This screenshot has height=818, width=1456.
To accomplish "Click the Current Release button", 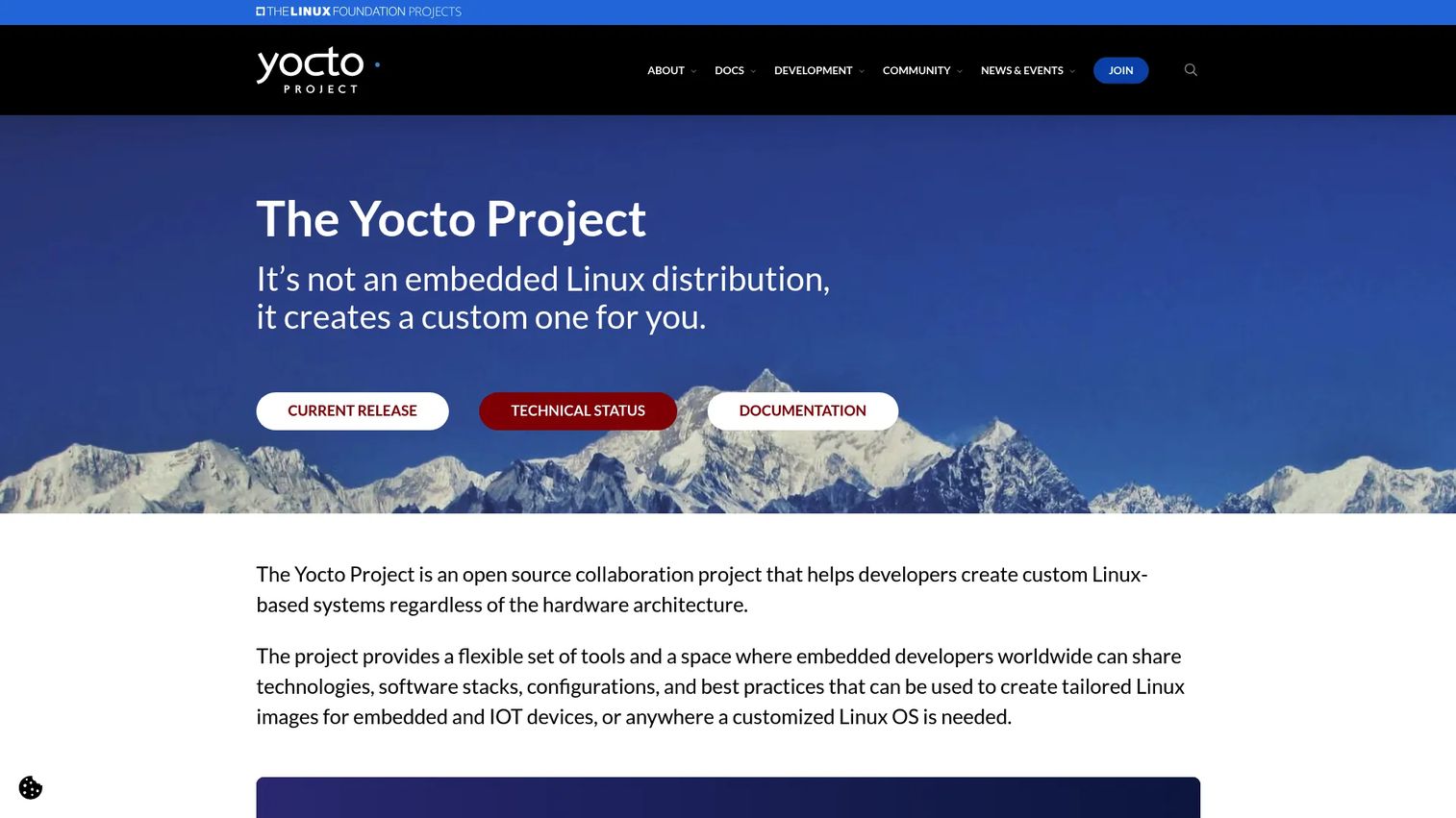I will tap(352, 410).
